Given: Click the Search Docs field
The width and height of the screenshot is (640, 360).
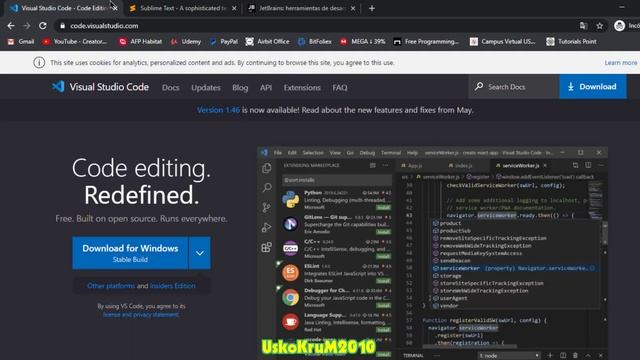Looking at the screenshot, I should pos(514,87).
